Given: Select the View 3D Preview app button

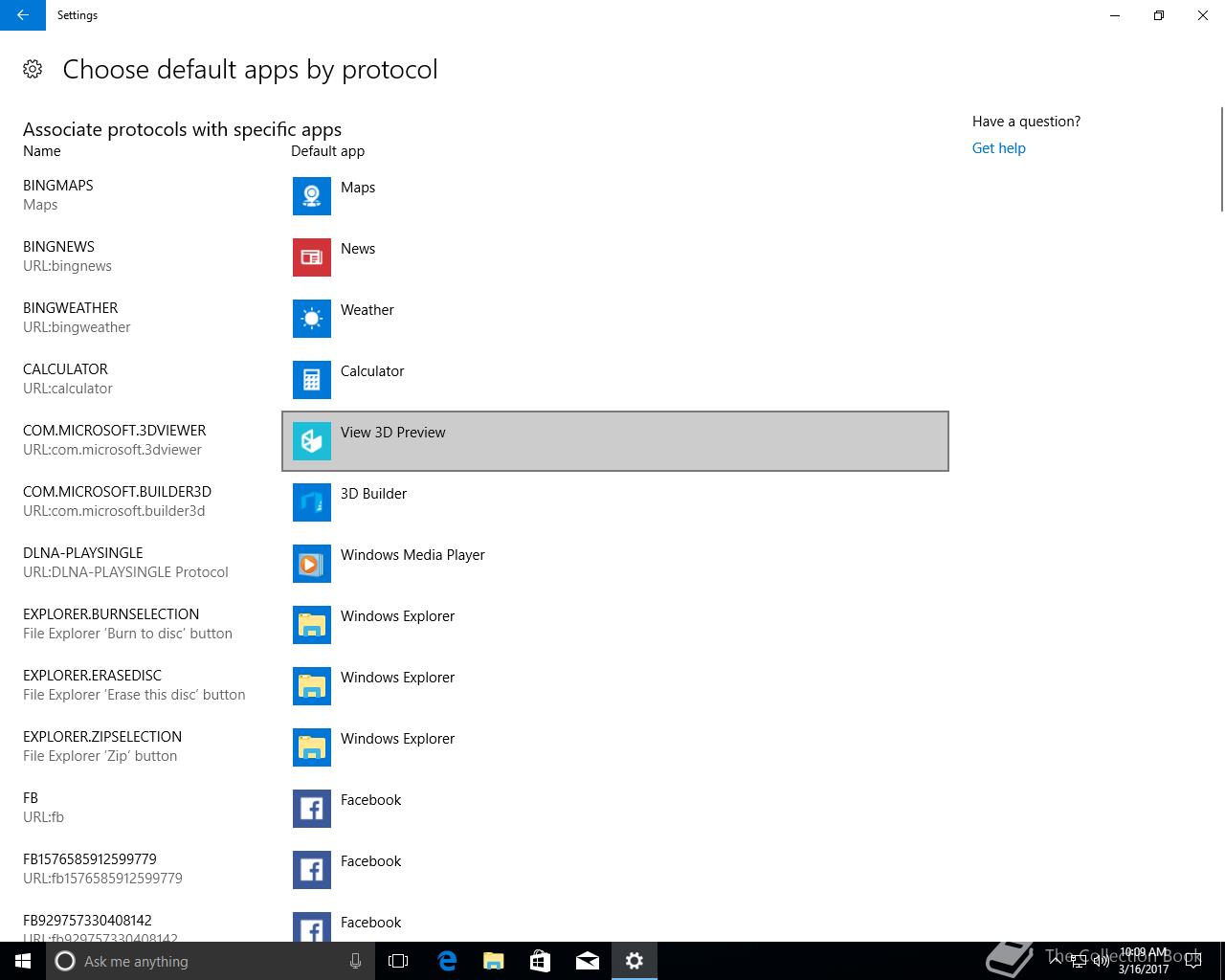Looking at the screenshot, I should (x=615, y=441).
